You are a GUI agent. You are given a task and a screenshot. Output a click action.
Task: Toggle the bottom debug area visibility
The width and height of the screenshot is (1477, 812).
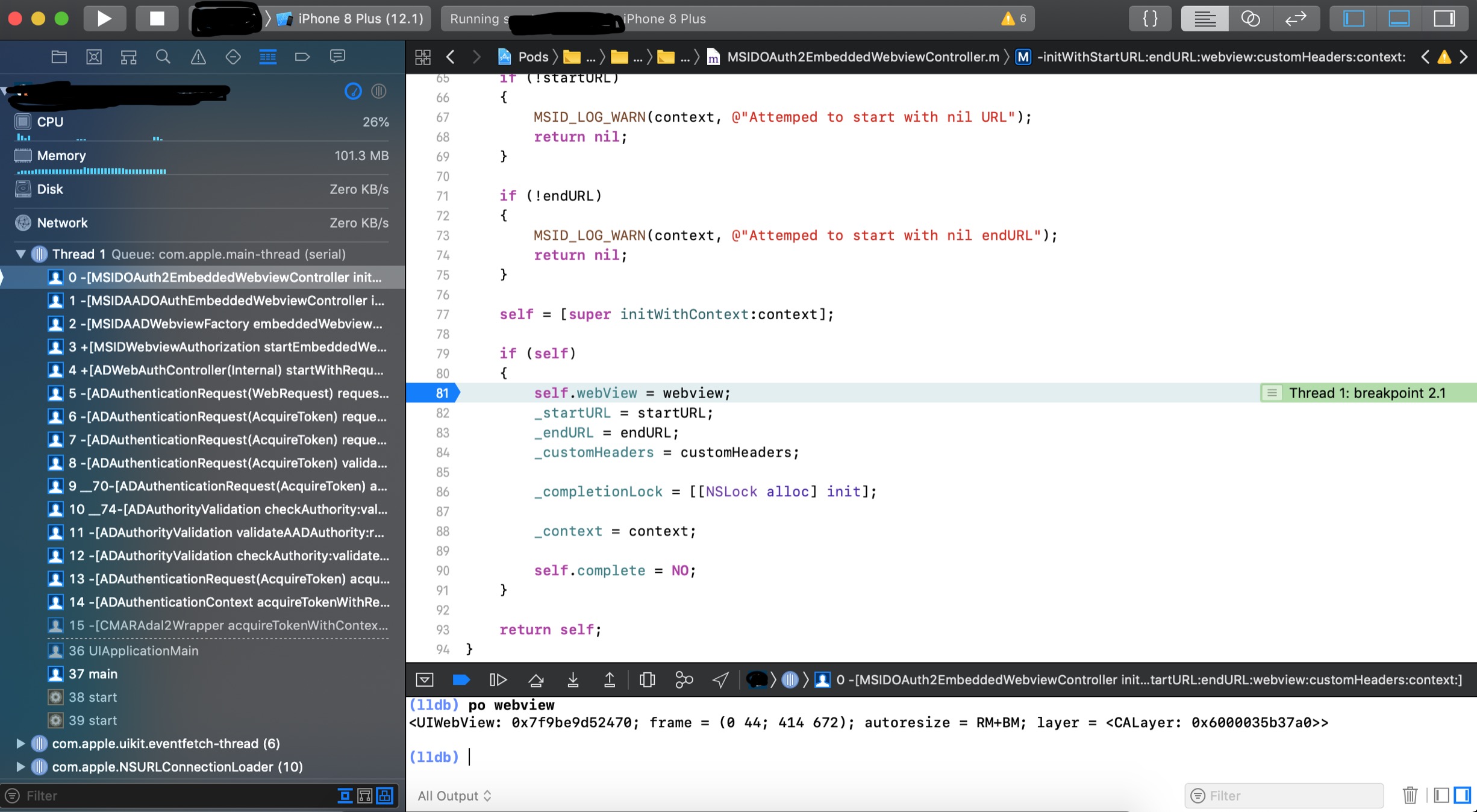tap(1399, 18)
